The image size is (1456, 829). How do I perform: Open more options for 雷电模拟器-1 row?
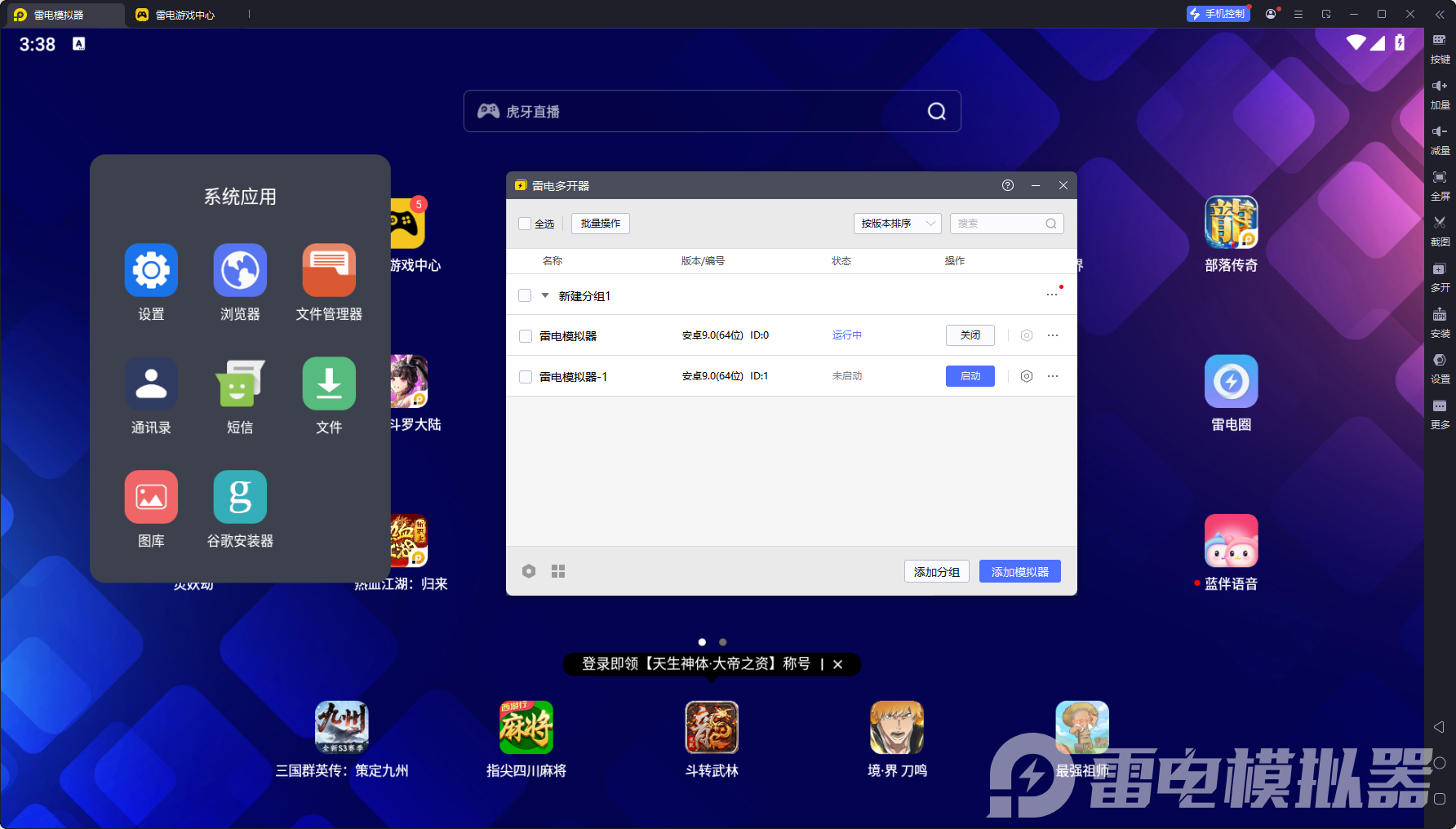click(x=1053, y=376)
